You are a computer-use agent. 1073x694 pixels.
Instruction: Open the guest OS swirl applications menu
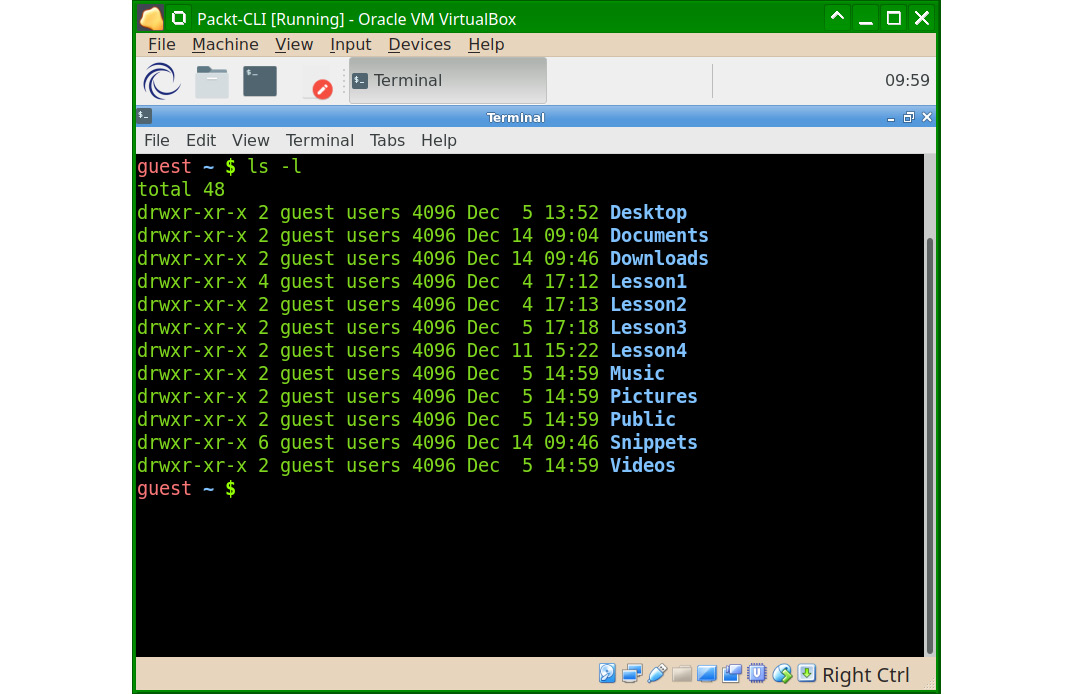tap(162, 81)
